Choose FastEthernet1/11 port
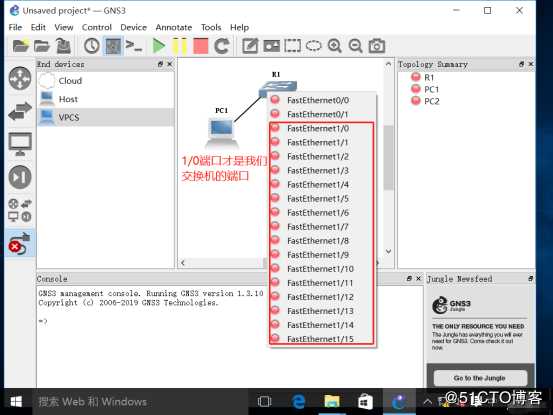The image size is (553, 415). click(322, 283)
